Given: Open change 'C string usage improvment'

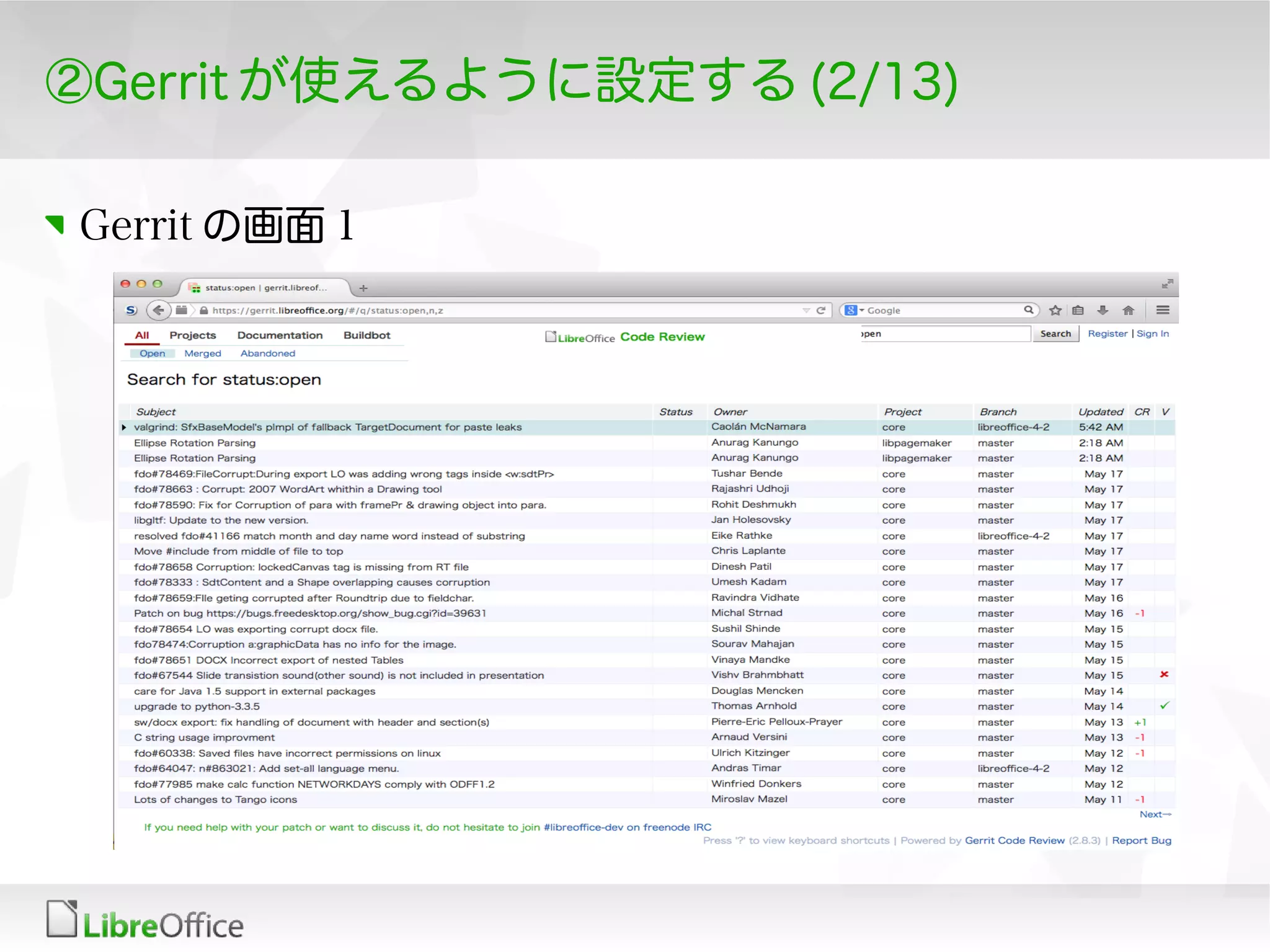Looking at the screenshot, I should coord(204,737).
